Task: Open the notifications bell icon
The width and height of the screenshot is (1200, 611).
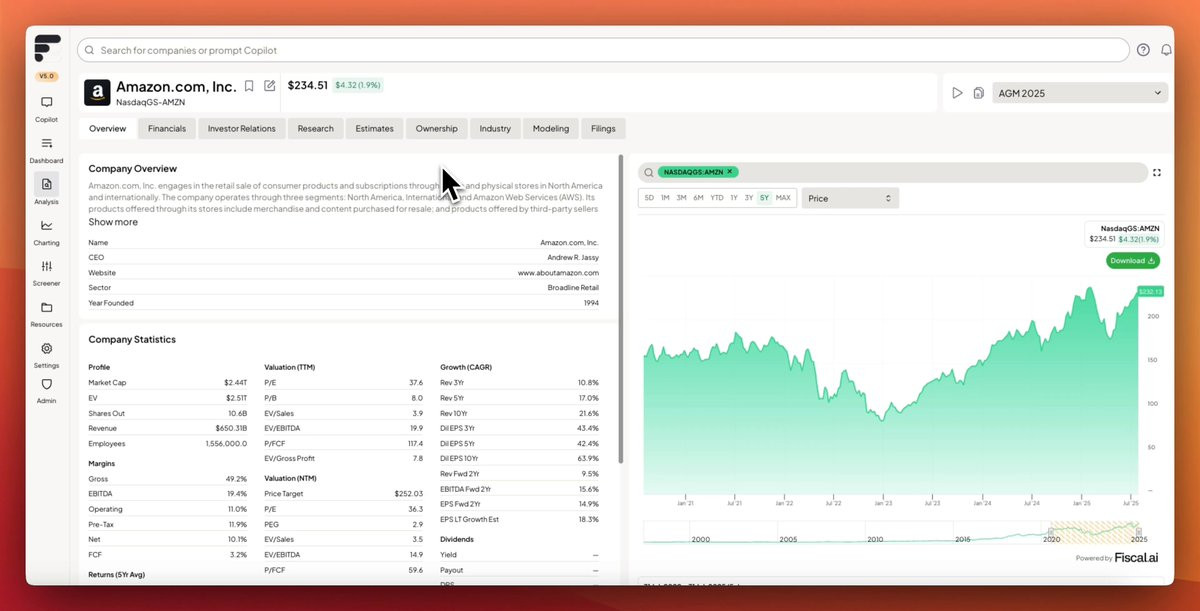Action: pyautogui.click(x=1166, y=50)
